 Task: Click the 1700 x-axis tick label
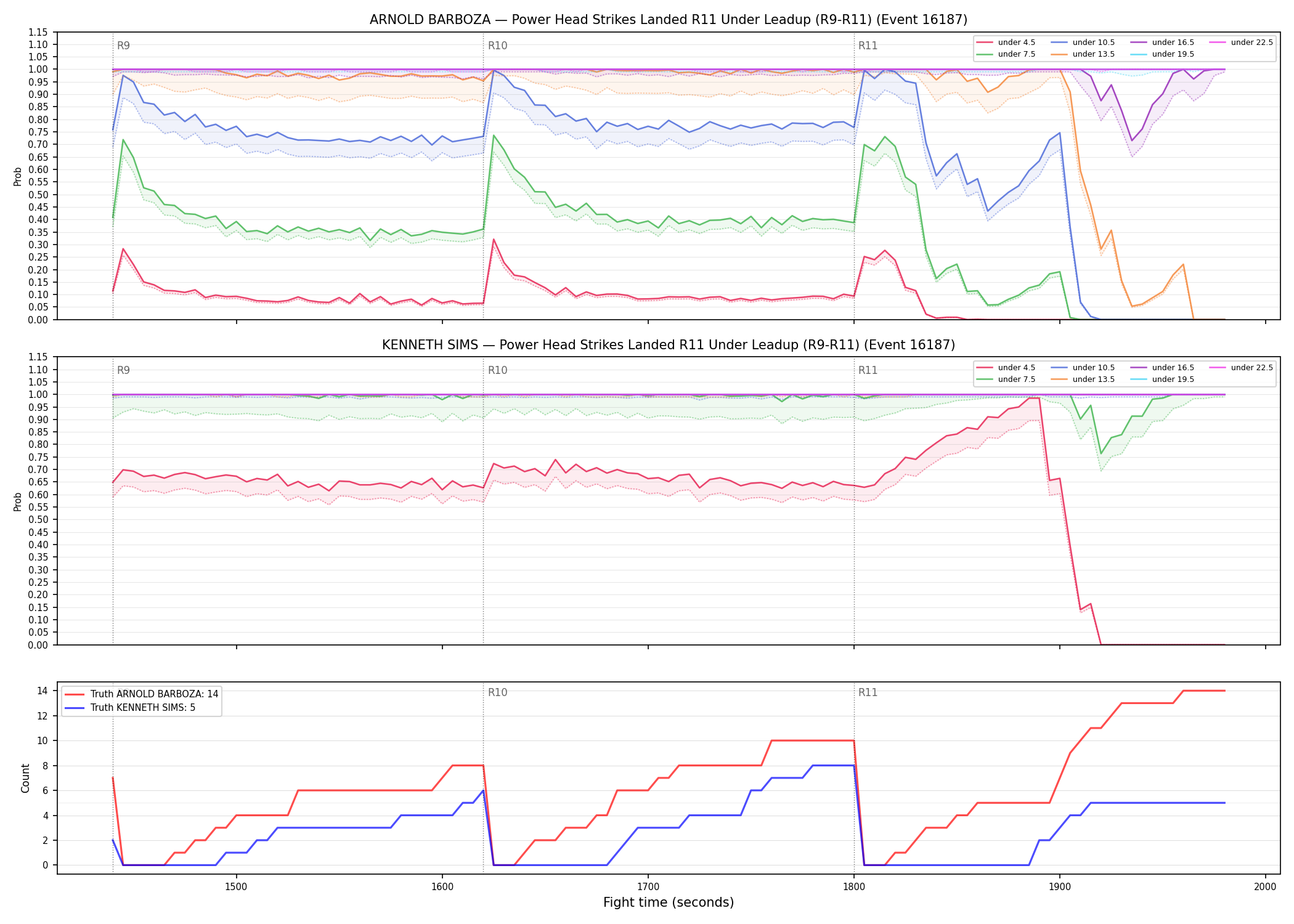pos(648,886)
